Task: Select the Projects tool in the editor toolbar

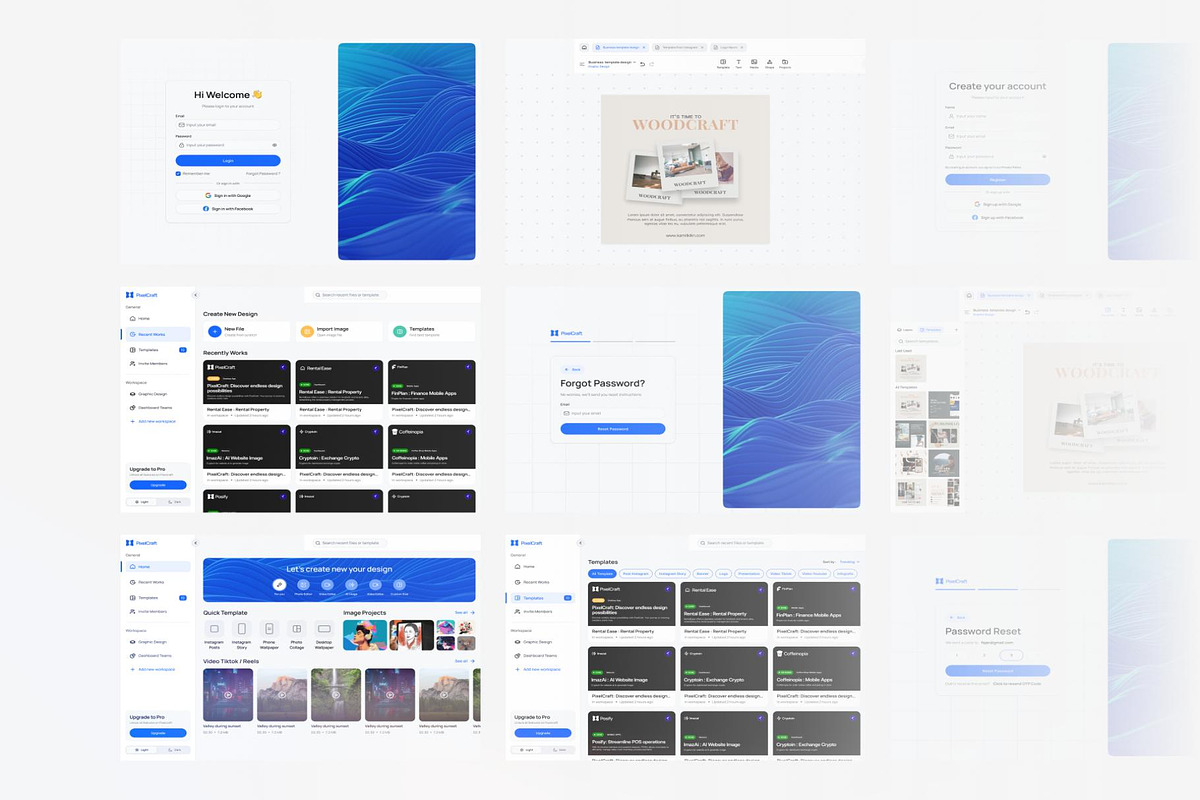Action: point(785,63)
